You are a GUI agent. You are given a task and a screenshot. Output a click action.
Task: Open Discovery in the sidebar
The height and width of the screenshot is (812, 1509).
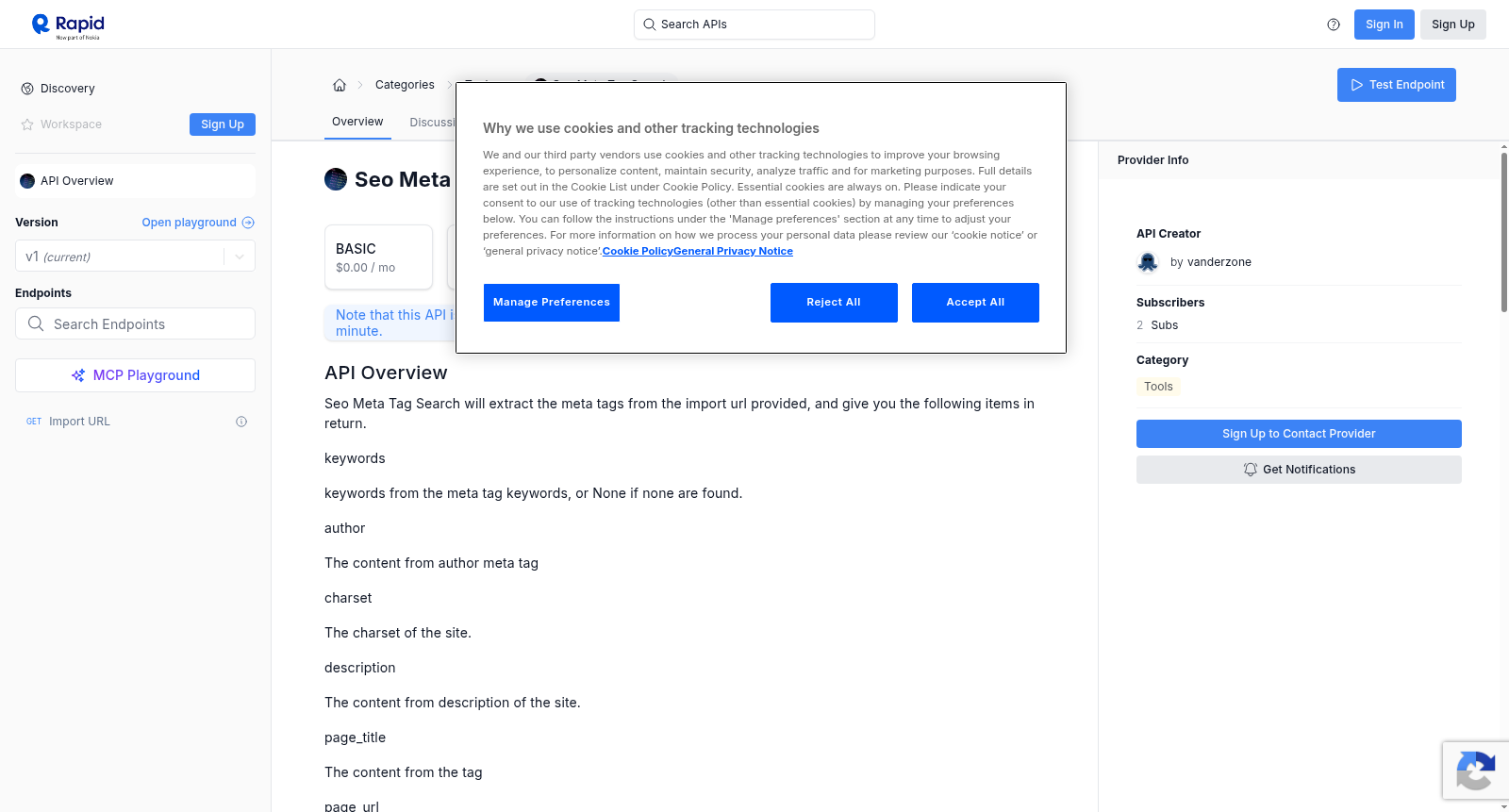point(68,89)
